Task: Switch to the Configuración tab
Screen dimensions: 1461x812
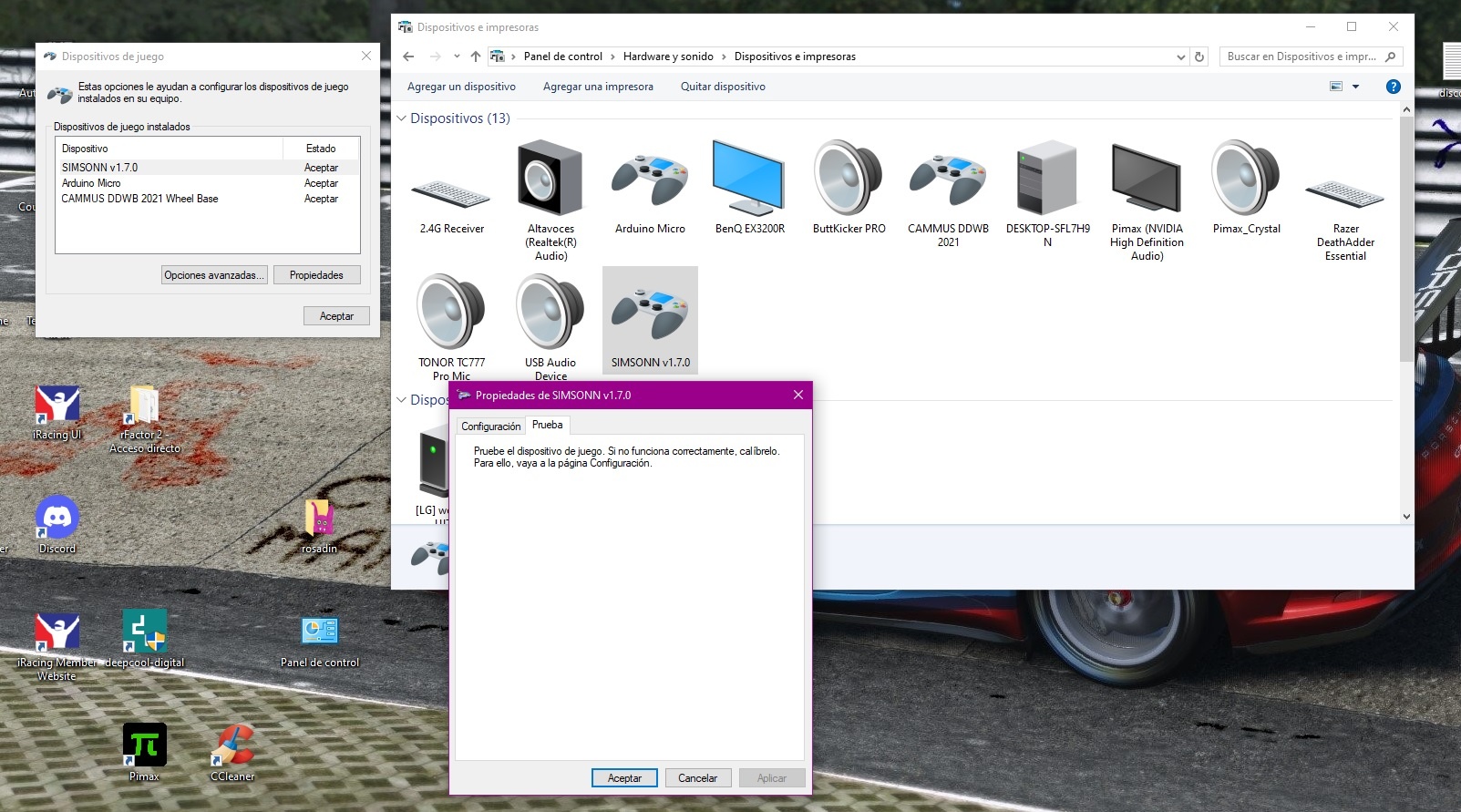Action: (490, 427)
